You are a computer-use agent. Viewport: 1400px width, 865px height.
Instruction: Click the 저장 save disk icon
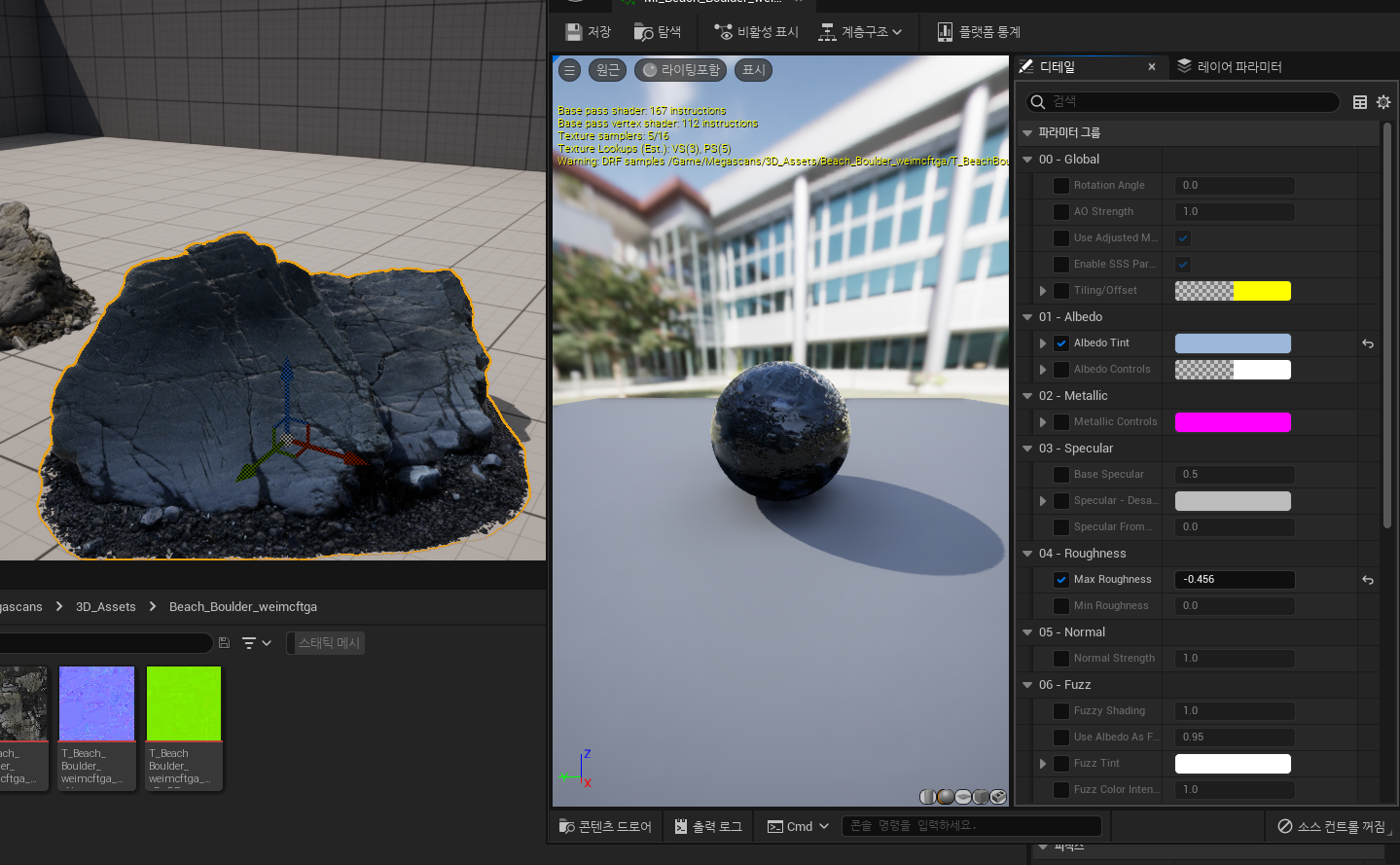click(574, 32)
